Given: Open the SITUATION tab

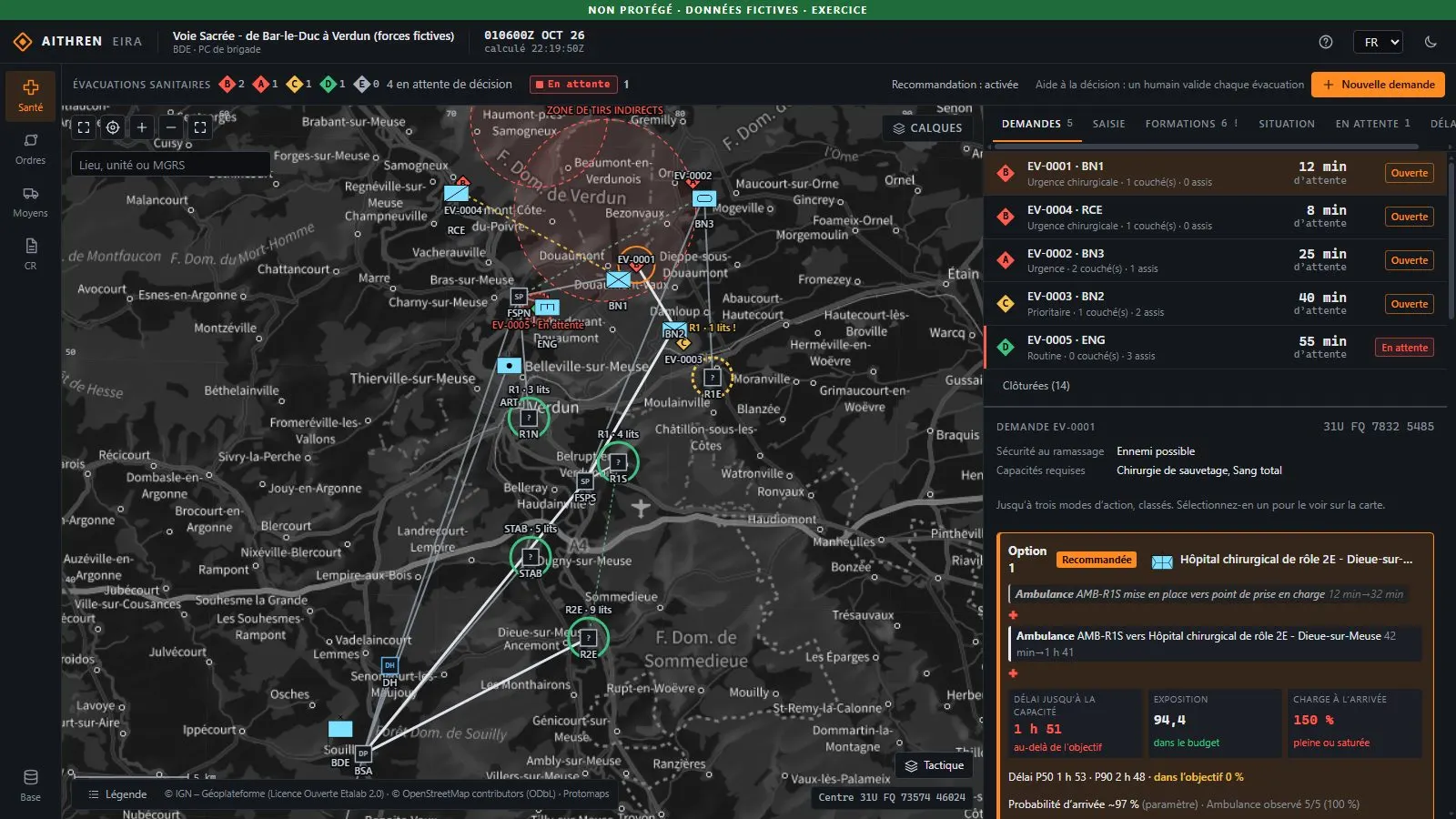Looking at the screenshot, I should pyautogui.click(x=1287, y=124).
